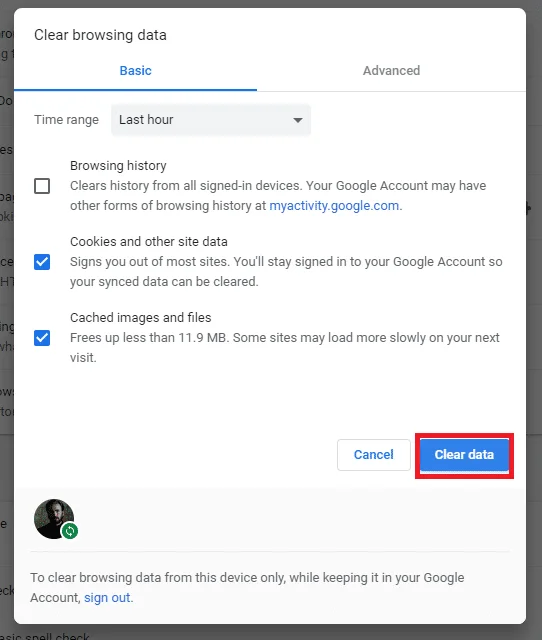Check the Browsing history checkbox
Image resolution: width=542 pixels, height=640 pixels.
(42, 186)
